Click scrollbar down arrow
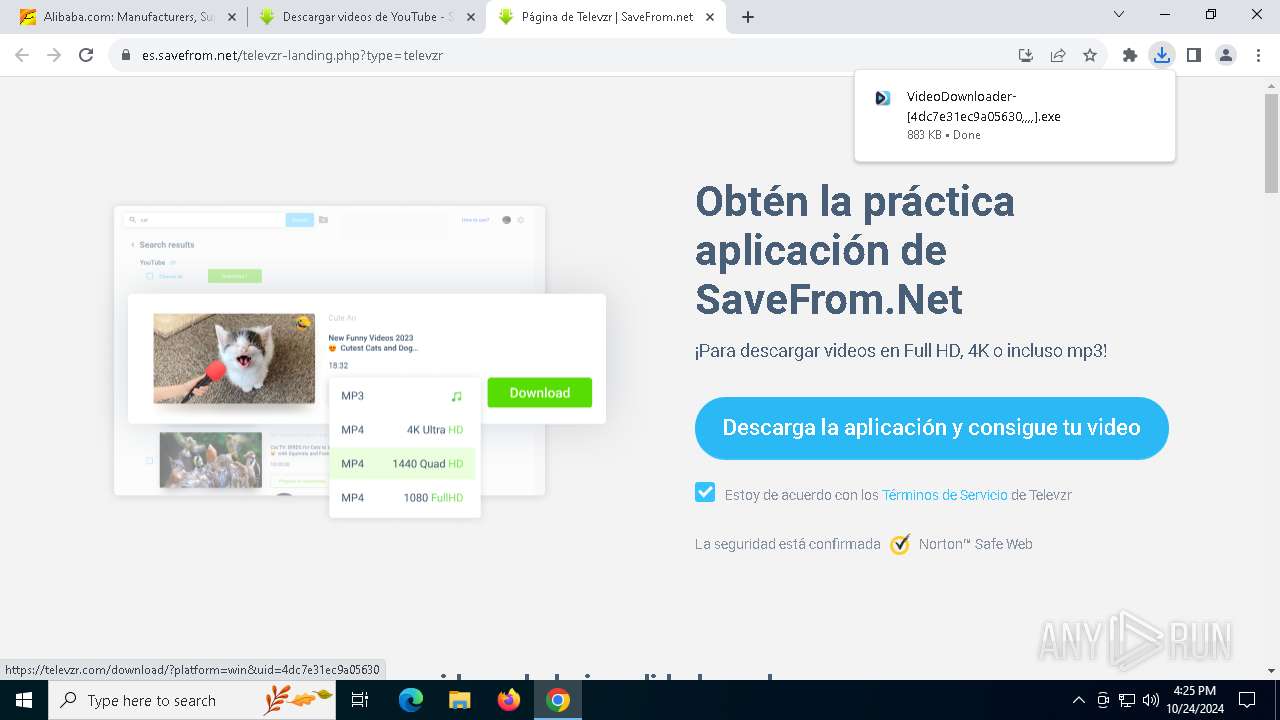Viewport: 1280px width, 720px height. pyautogui.click(x=1272, y=671)
